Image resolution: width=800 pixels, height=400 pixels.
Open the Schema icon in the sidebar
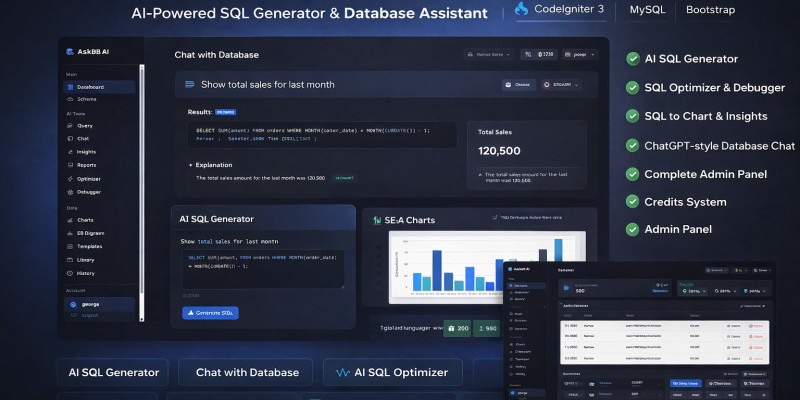coord(69,101)
